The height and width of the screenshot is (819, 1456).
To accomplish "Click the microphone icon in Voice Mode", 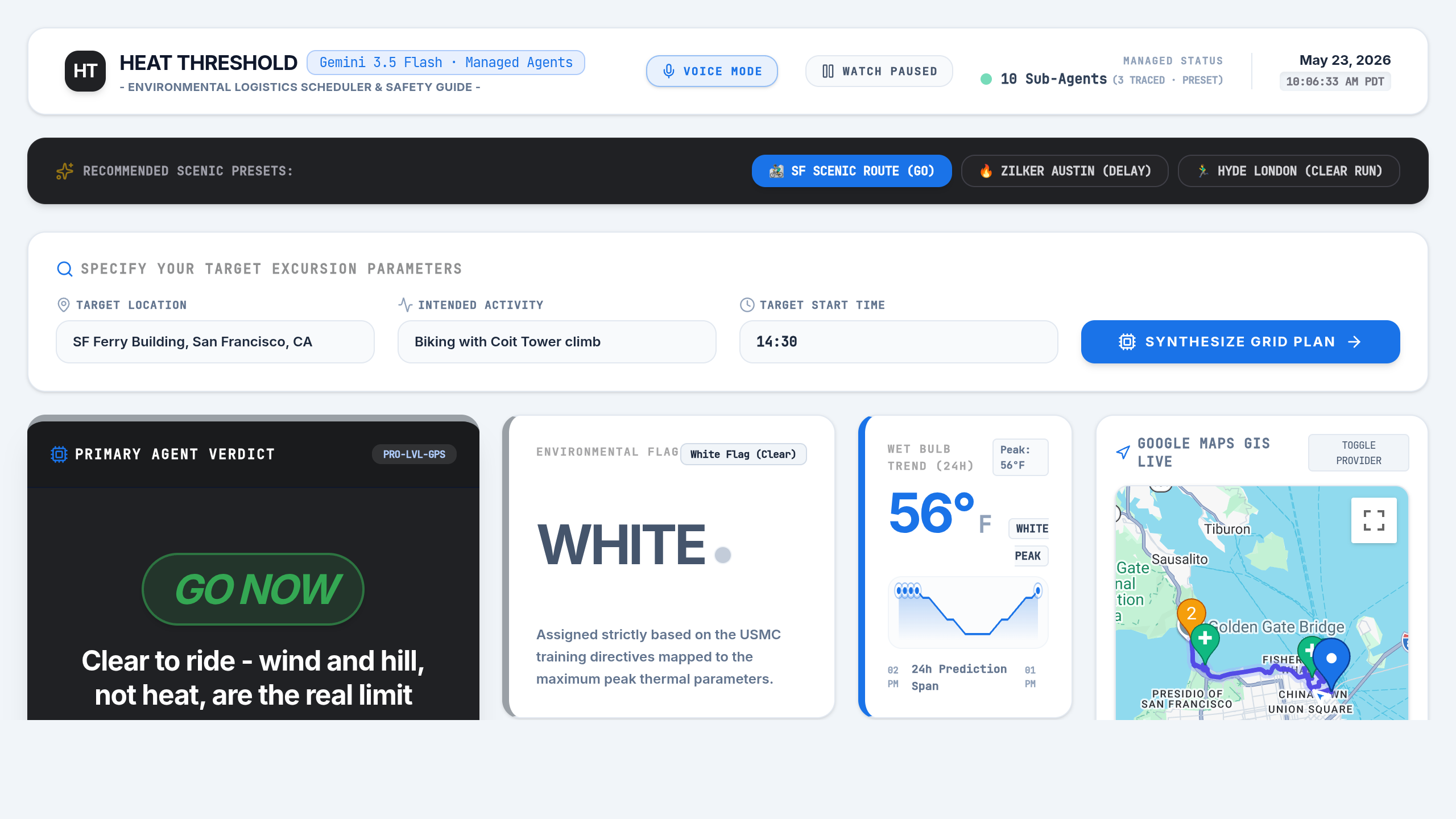I will pyautogui.click(x=669, y=71).
